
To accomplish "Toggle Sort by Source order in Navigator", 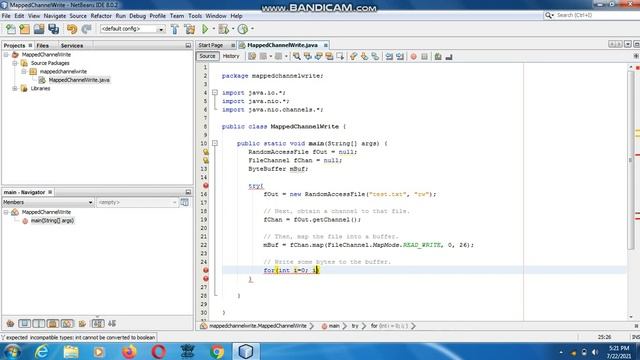I will tap(112, 324).
